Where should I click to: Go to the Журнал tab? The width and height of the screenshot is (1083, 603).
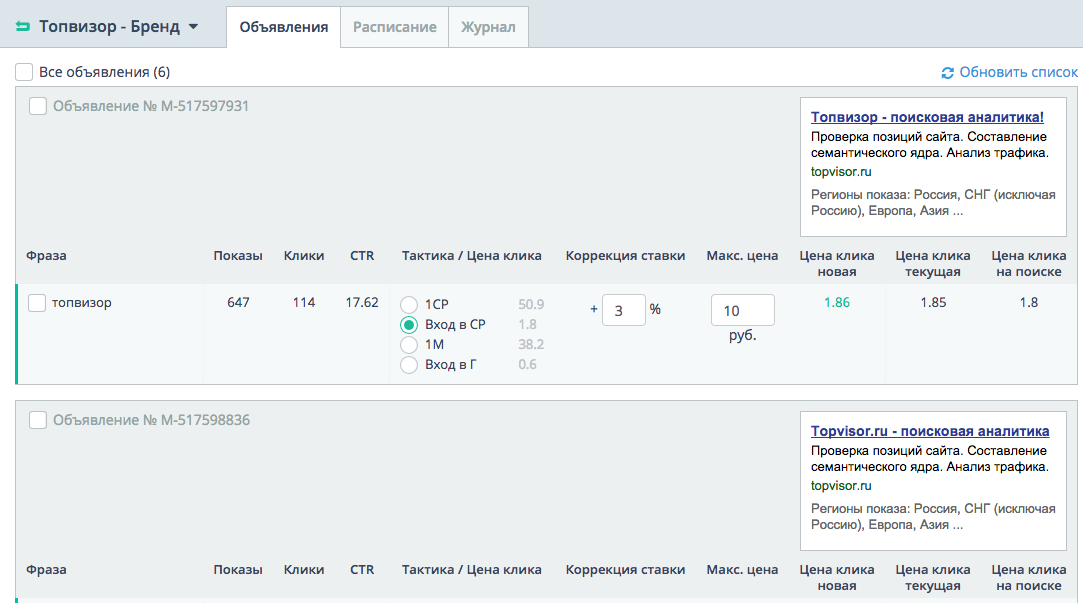488,27
